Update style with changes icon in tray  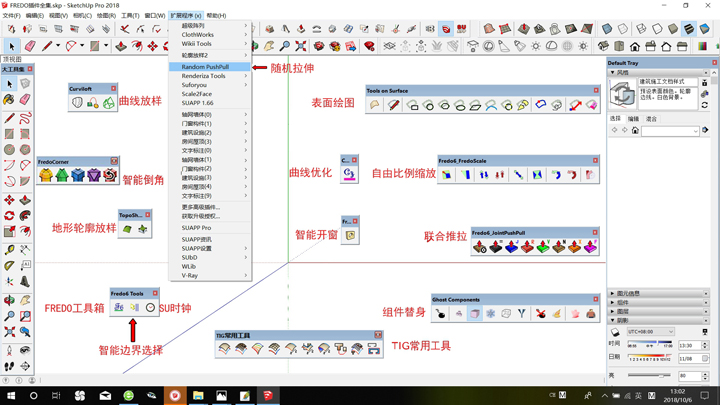pyautogui.click(x=705, y=105)
